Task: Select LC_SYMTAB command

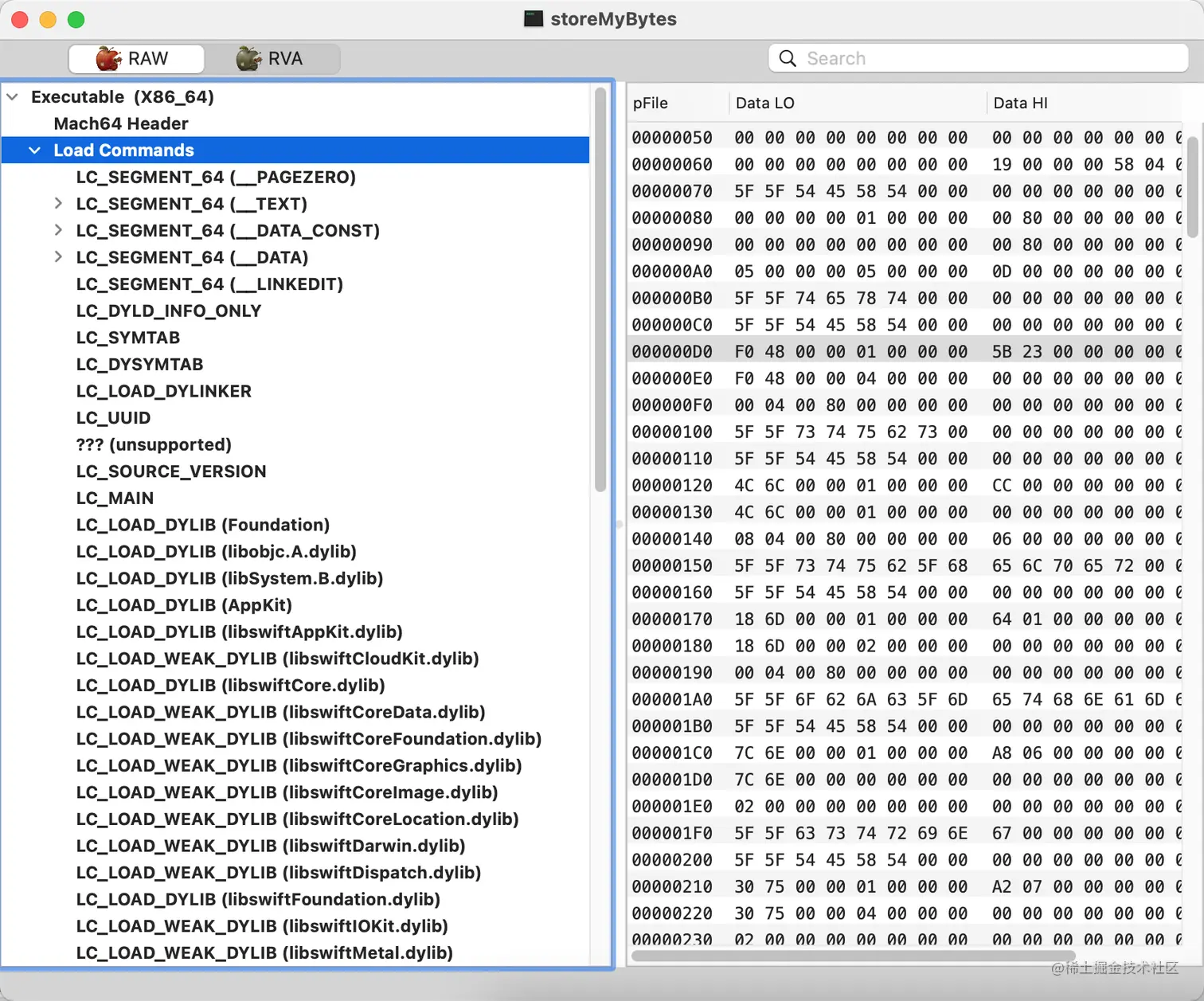Action: click(128, 338)
